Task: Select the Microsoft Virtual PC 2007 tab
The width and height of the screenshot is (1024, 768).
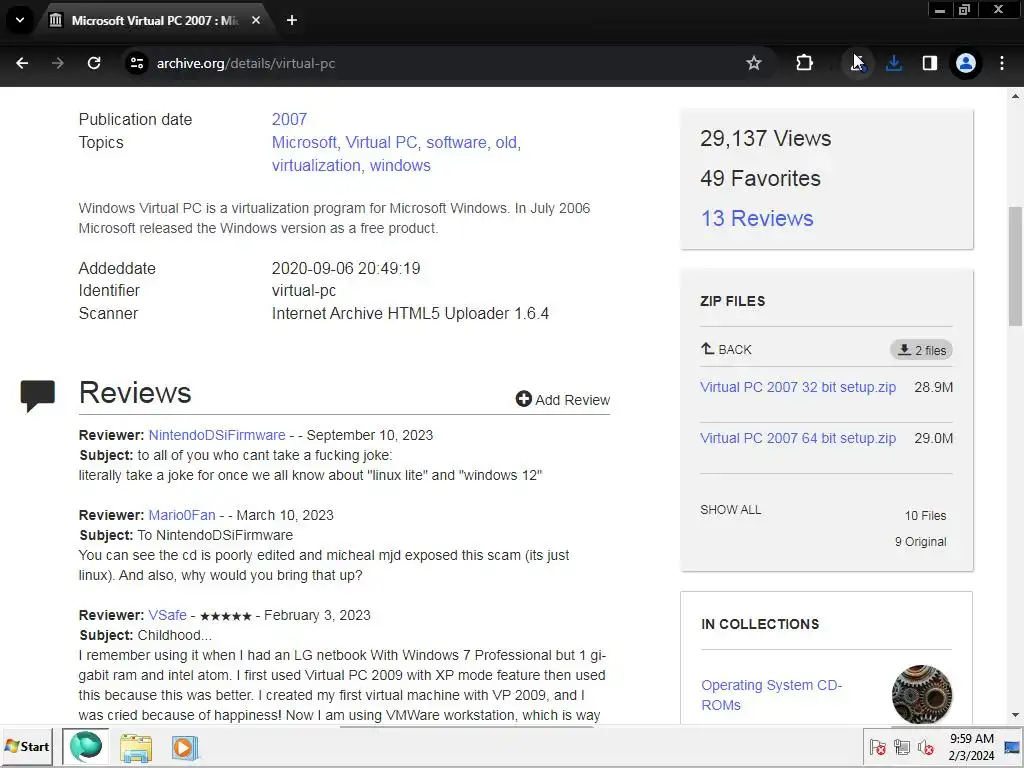Action: pos(155,20)
